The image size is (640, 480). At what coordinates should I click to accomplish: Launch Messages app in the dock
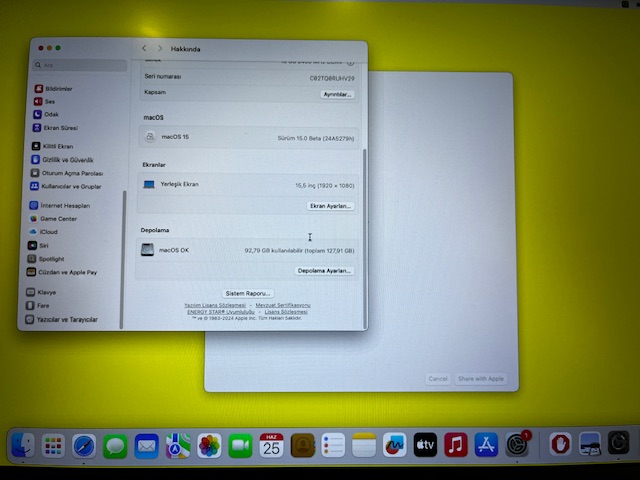click(115, 445)
